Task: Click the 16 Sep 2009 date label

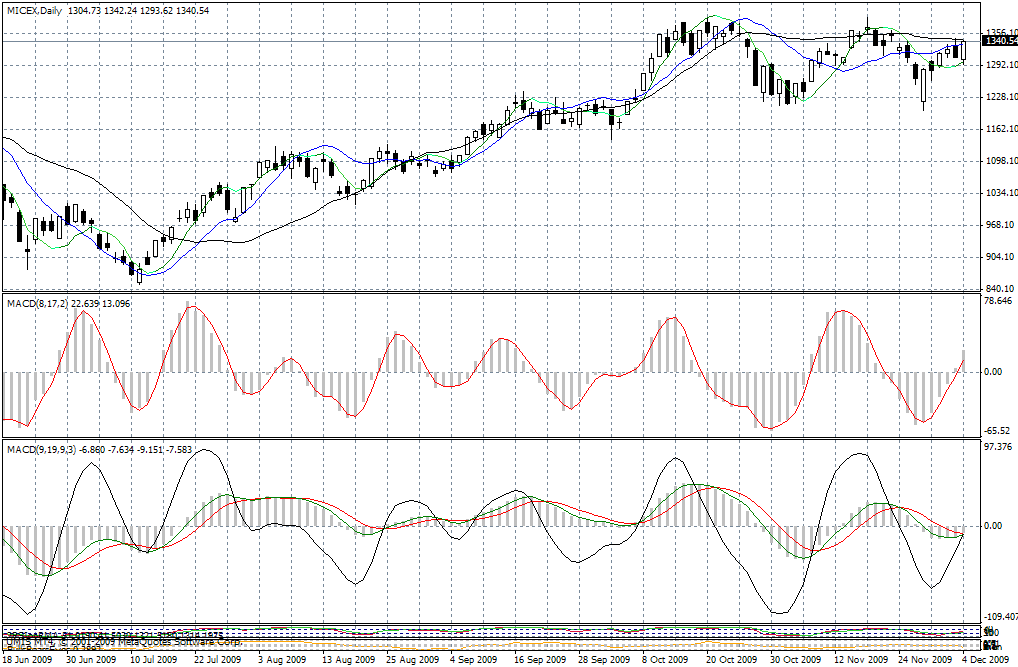Action: (x=536, y=660)
